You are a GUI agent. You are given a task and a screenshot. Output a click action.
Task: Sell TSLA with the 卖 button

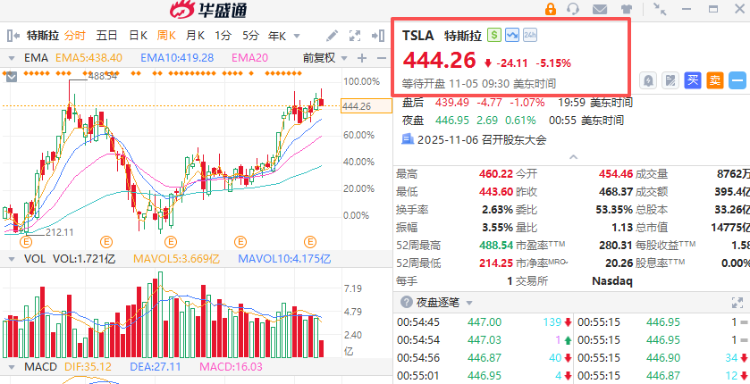(x=715, y=80)
